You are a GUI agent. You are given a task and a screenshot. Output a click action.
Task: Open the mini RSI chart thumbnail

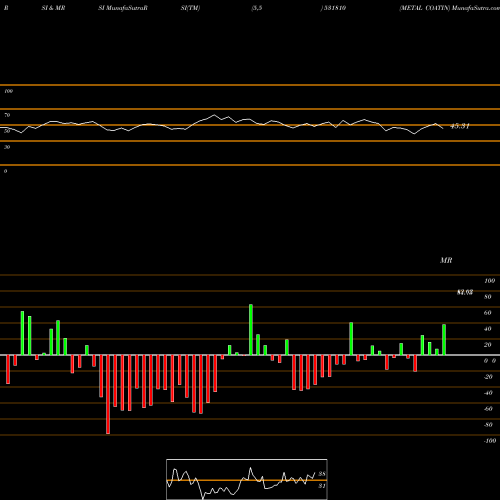[x=247, y=479]
